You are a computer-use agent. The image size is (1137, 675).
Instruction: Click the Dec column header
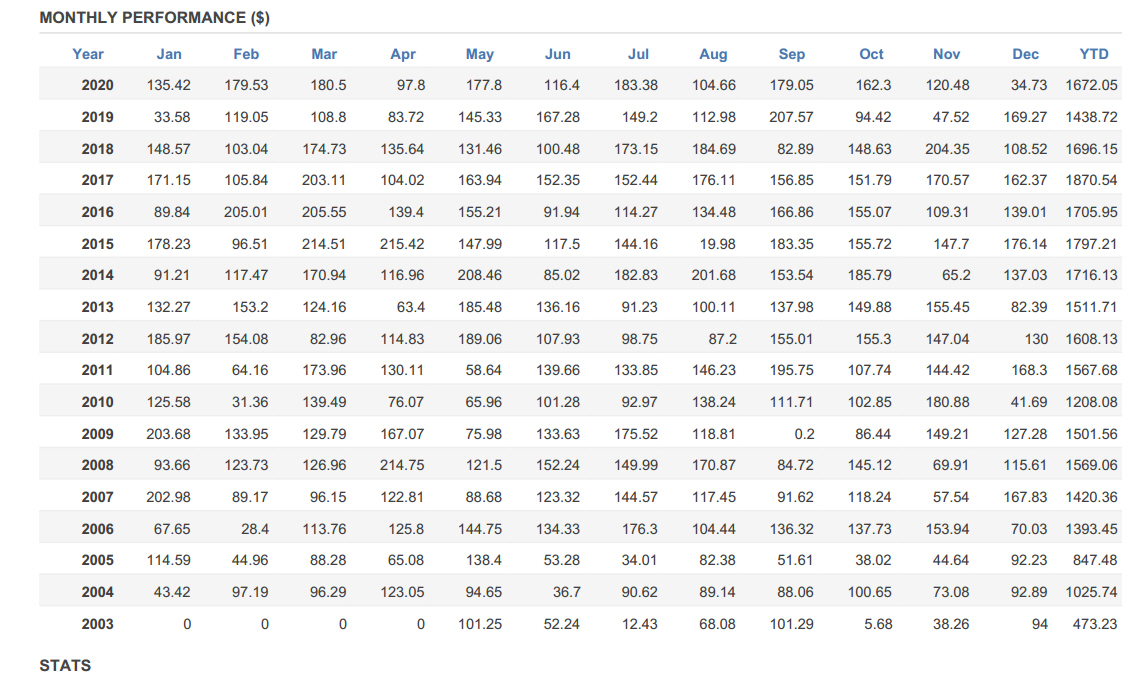coord(1025,54)
